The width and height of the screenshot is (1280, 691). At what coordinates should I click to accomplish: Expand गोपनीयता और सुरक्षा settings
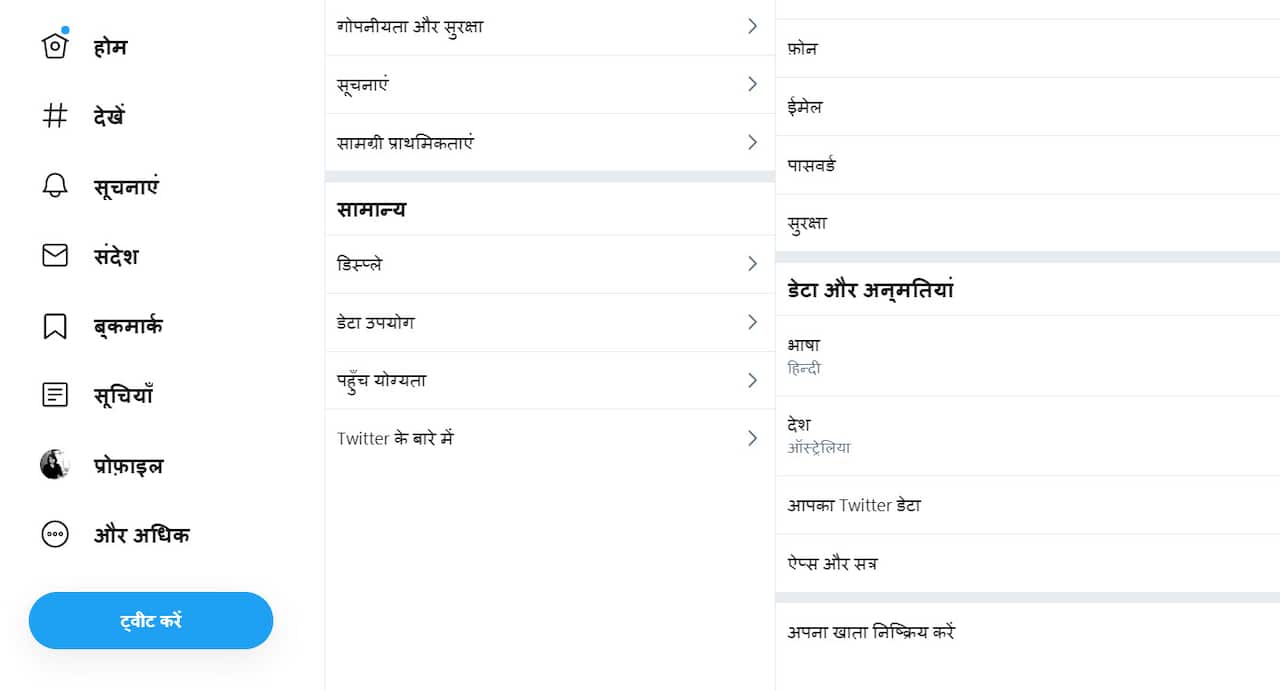550,26
